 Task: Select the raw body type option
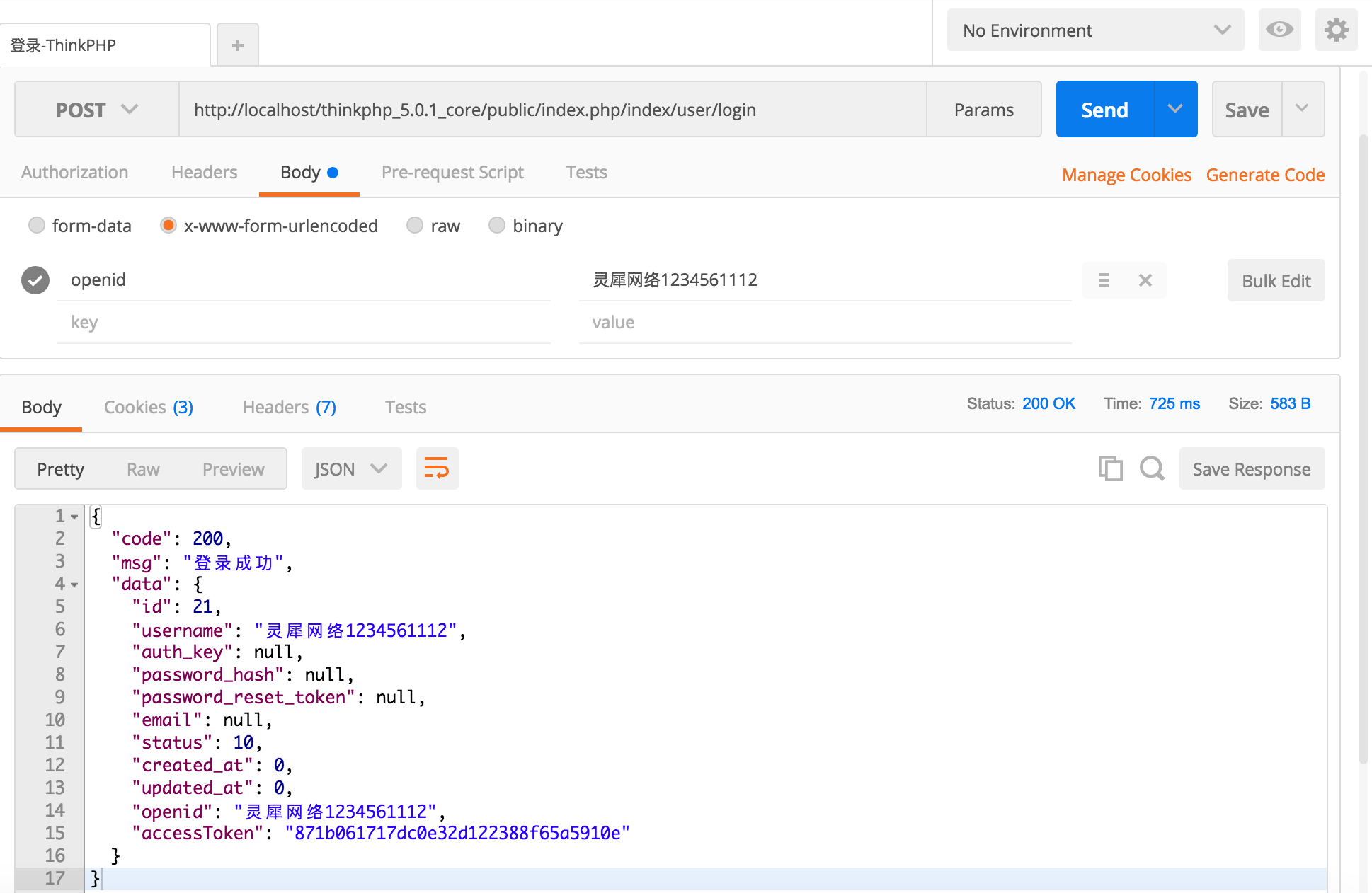pos(415,226)
